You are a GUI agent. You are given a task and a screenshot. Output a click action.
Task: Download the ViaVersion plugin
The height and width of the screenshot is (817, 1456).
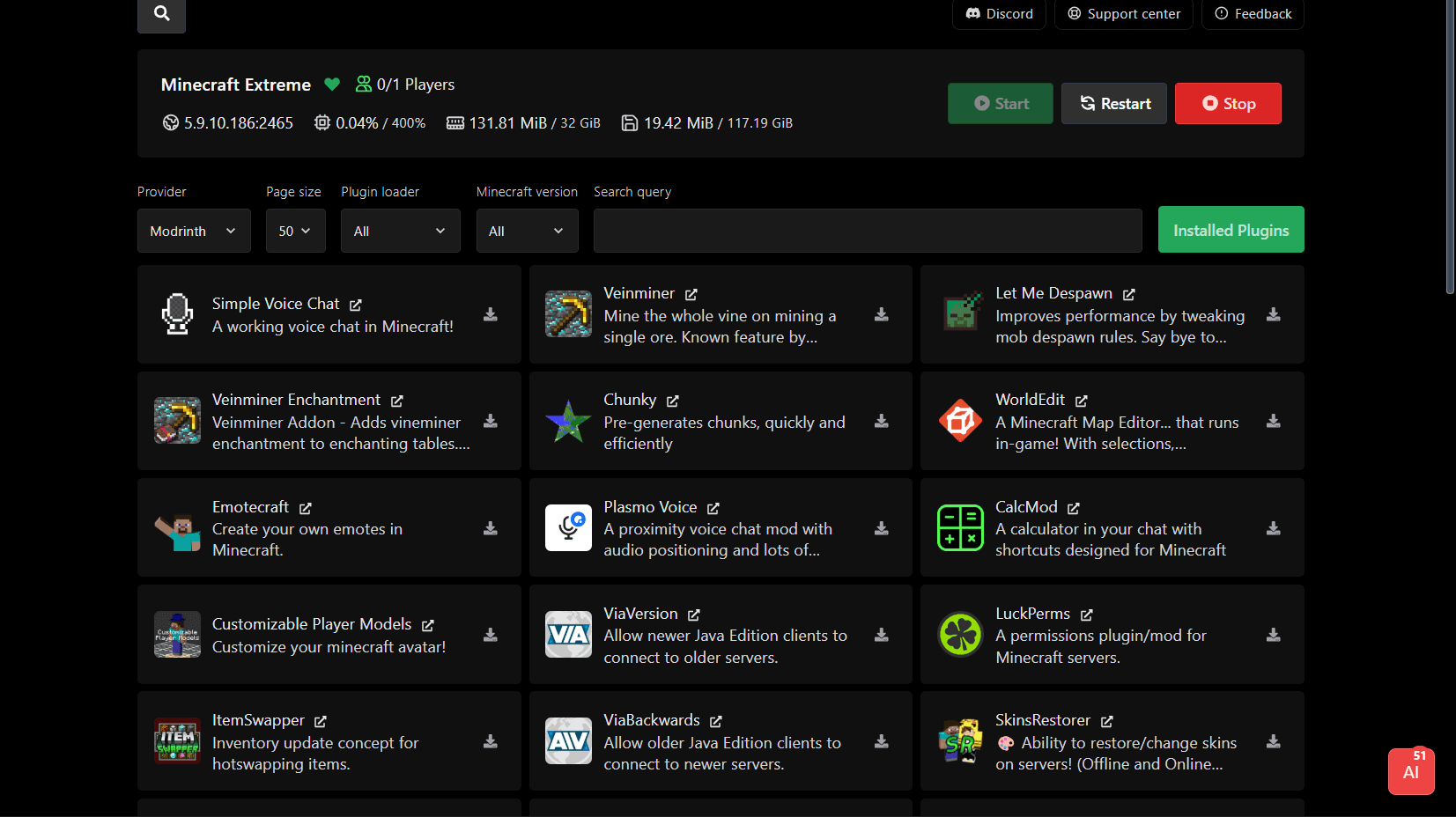point(881,635)
